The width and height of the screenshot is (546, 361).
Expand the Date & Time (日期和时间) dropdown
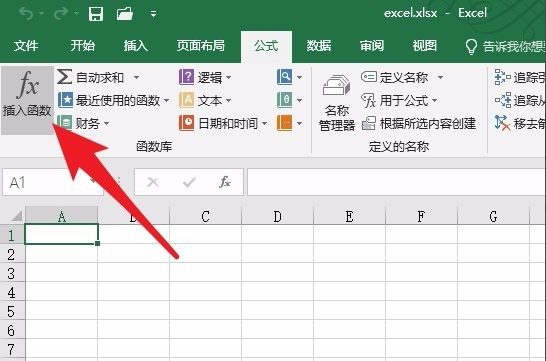(264, 123)
